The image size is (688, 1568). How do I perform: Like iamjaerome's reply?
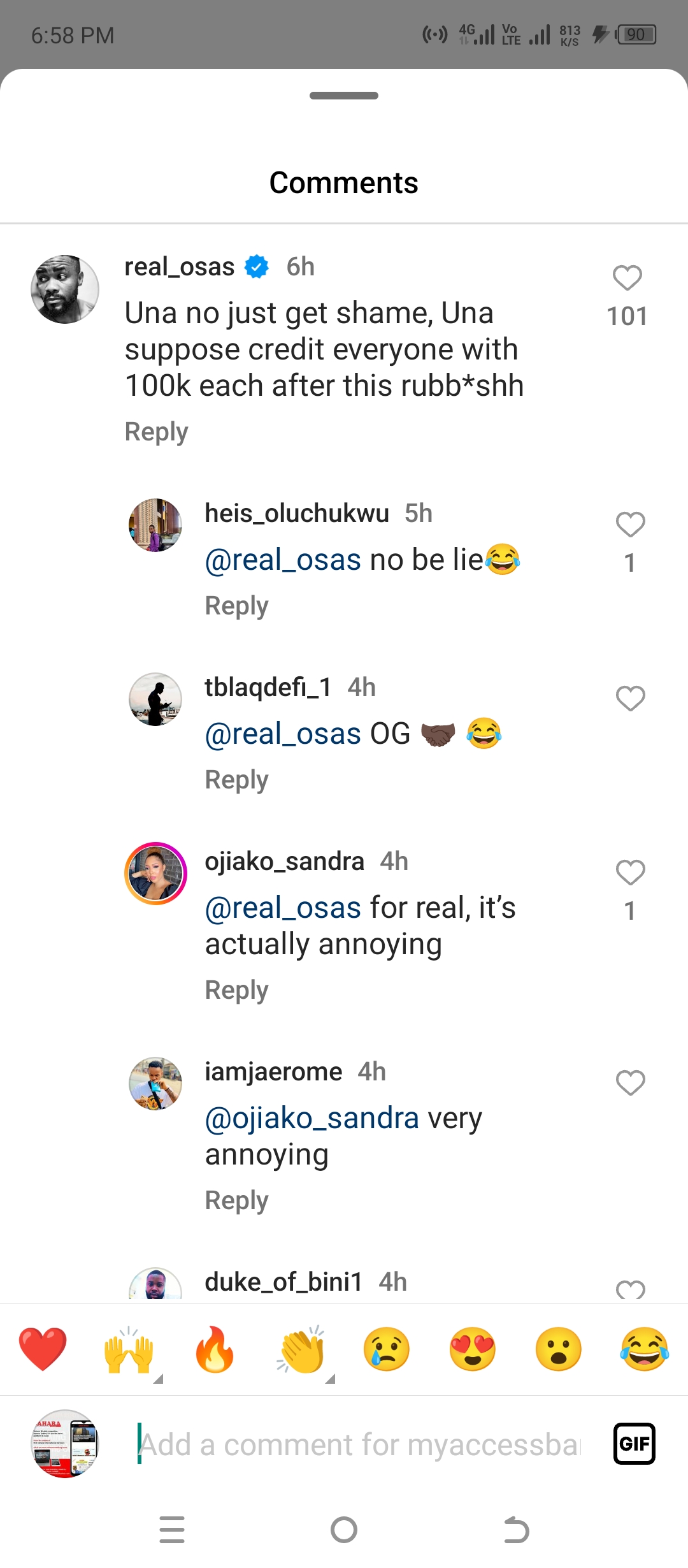630,1083
